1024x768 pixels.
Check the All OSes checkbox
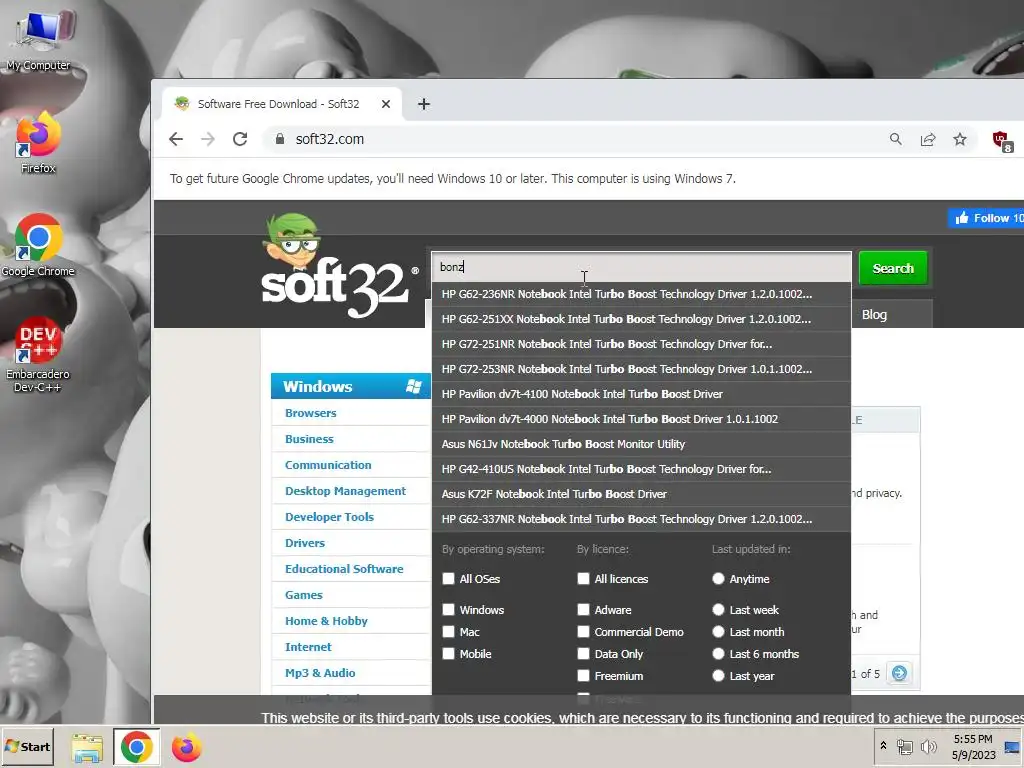(449, 579)
